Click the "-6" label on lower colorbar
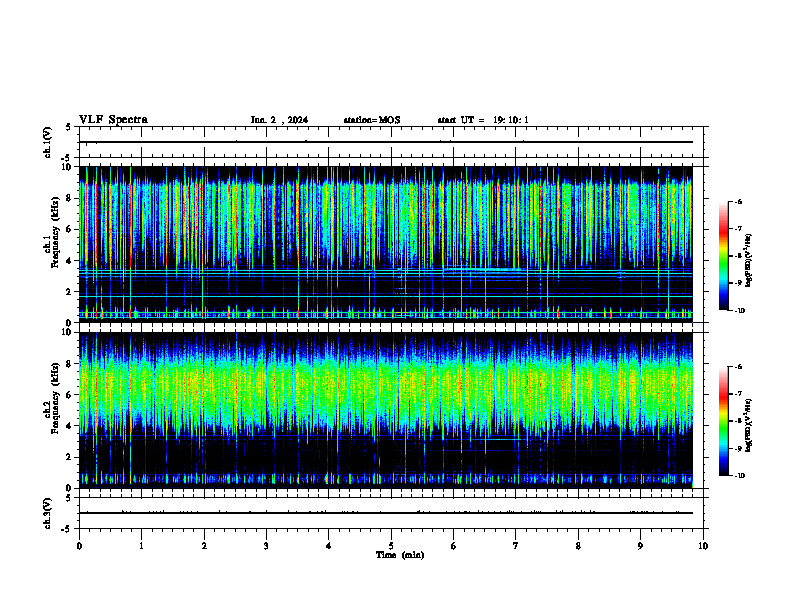 pos(738,367)
